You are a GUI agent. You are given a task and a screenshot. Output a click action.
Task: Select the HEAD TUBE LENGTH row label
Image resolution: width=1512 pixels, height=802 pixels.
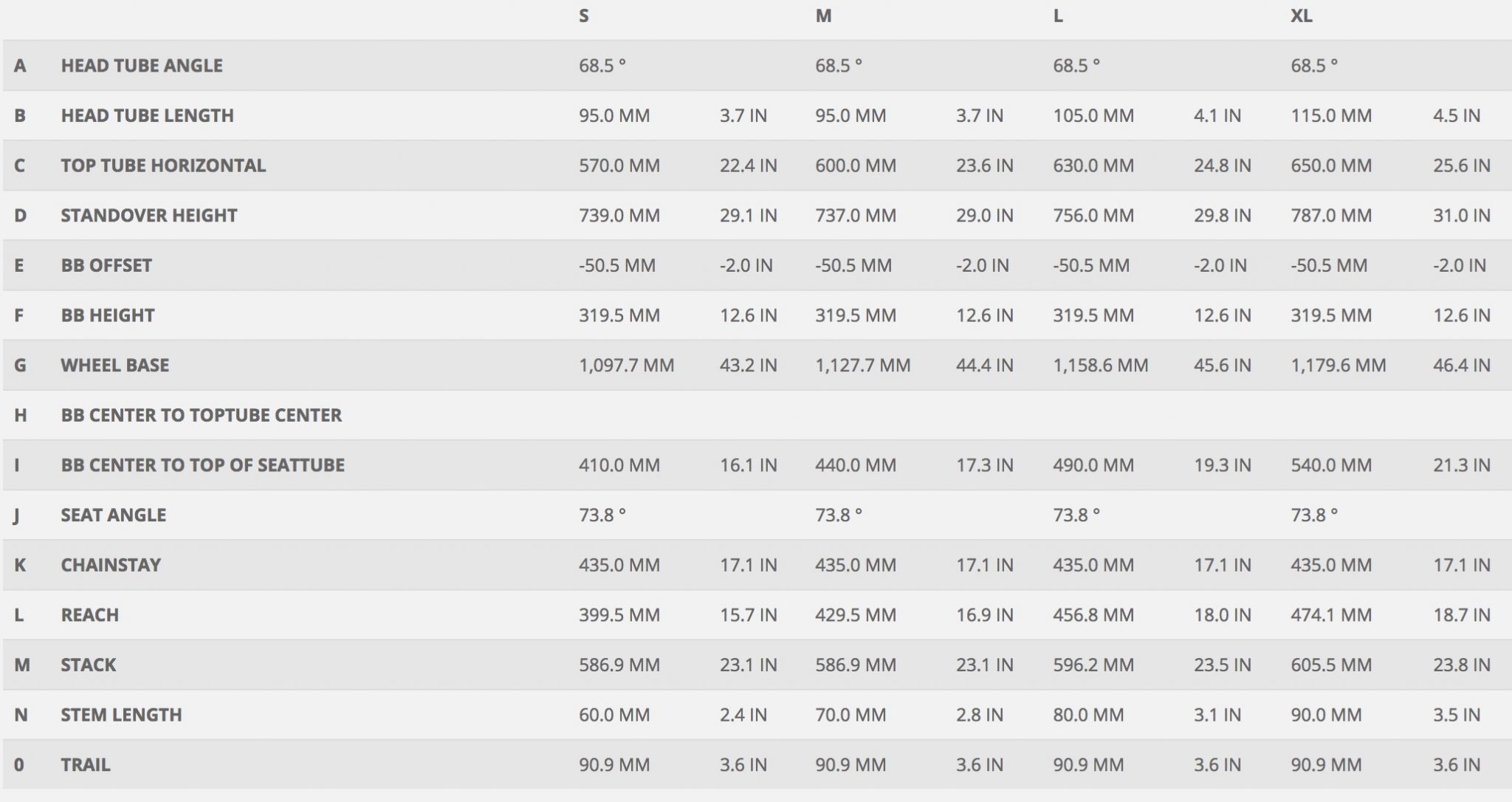147,116
